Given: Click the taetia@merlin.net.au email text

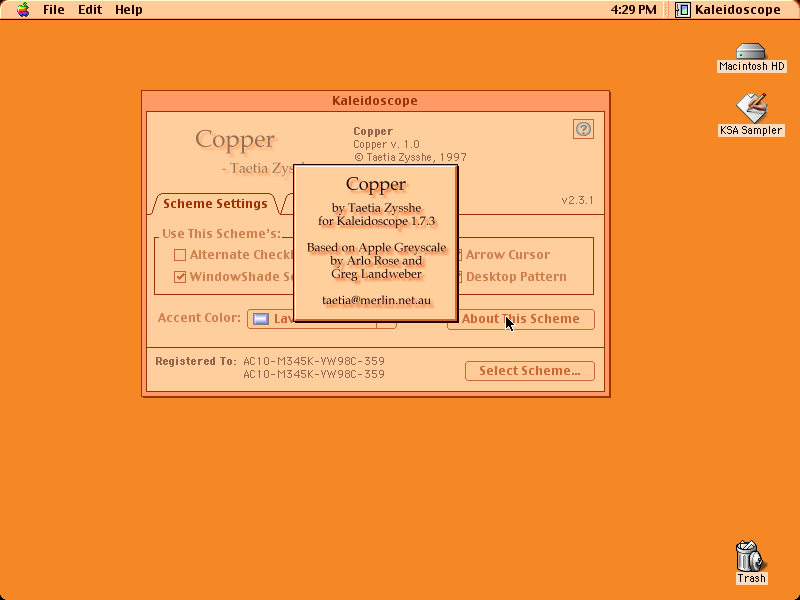Looking at the screenshot, I should (376, 300).
